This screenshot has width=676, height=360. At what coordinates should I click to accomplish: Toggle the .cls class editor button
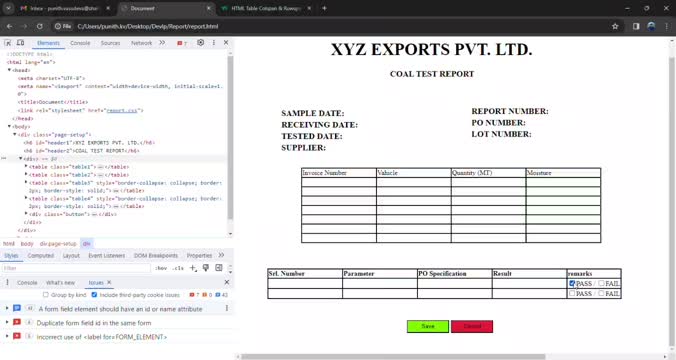click(178, 268)
